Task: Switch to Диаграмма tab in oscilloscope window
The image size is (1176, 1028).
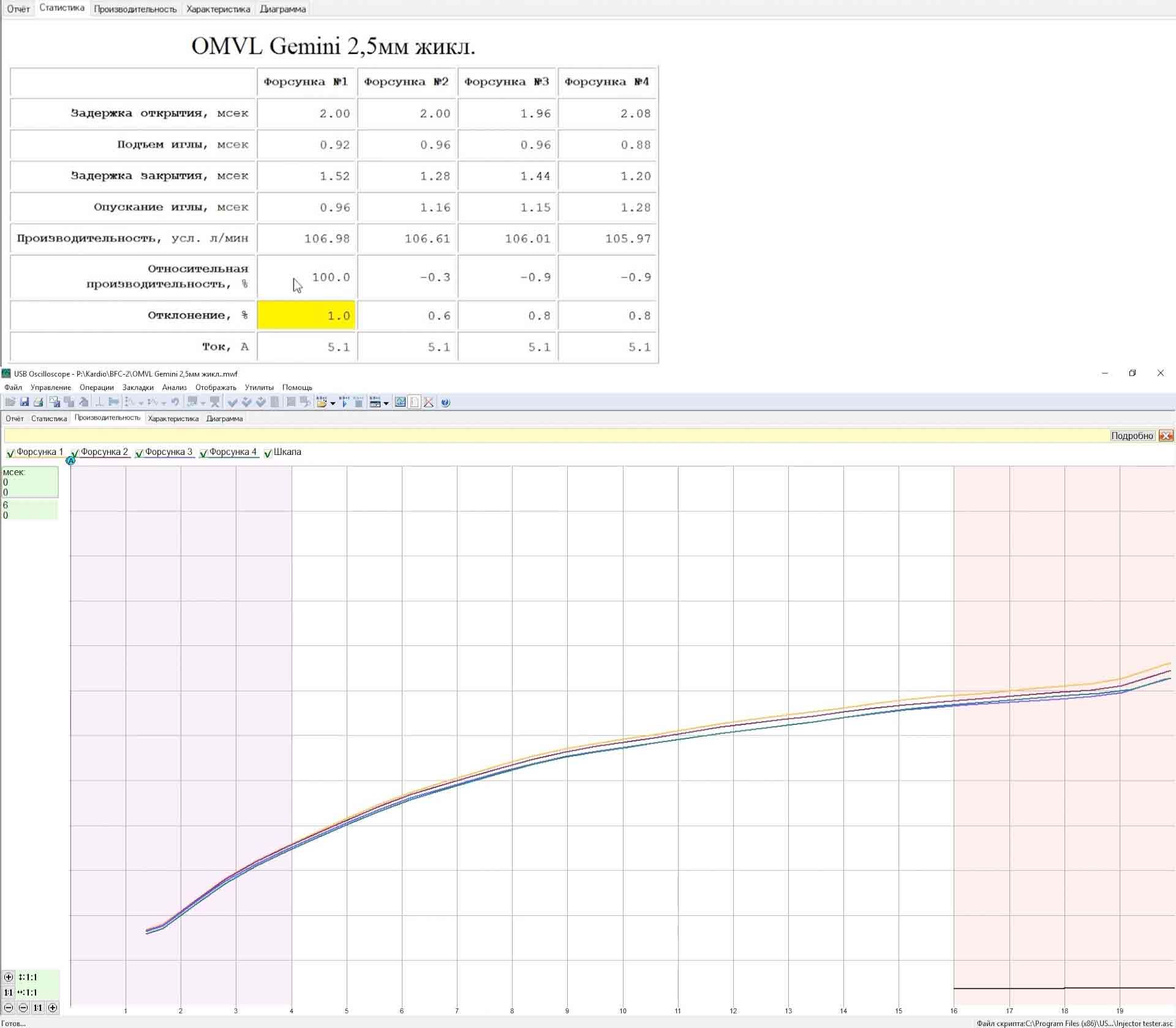Action: [x=224, y=419]
